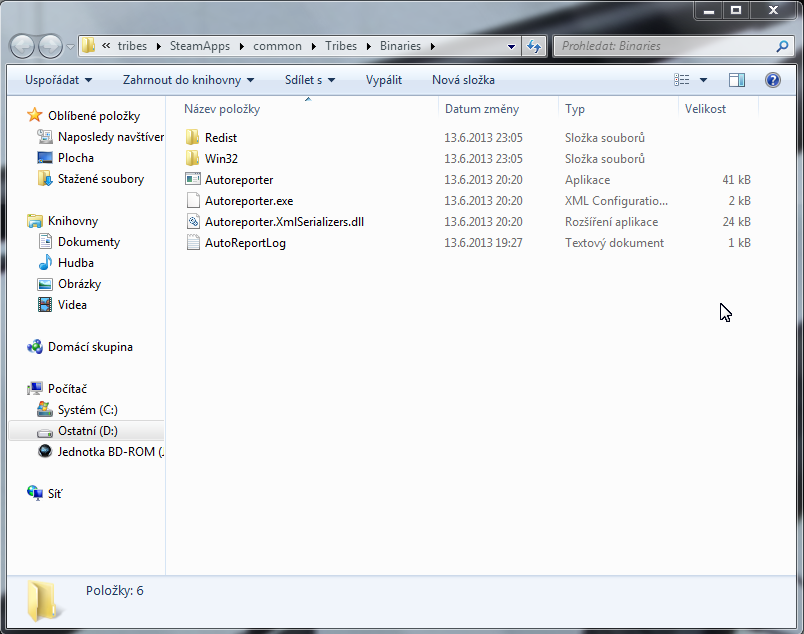Click the Obrázky library icon
This screenshot has width=804, height=634.
[x=45, y=284]
